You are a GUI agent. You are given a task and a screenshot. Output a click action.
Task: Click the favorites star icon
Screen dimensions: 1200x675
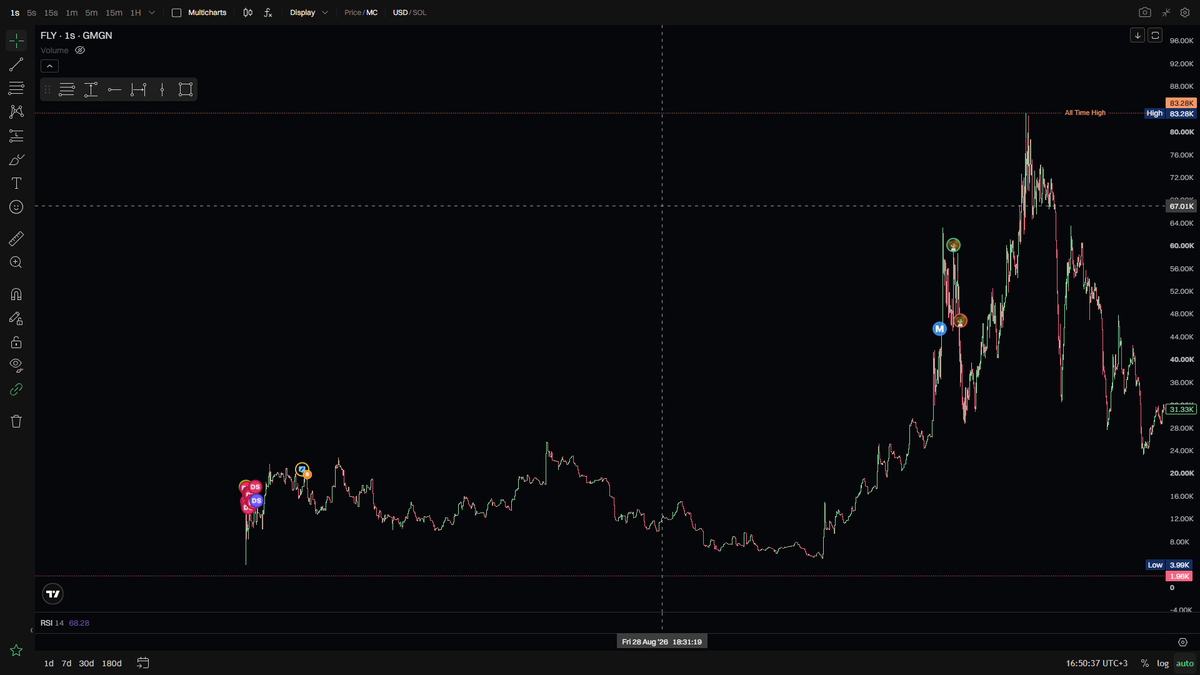(16, 651)
